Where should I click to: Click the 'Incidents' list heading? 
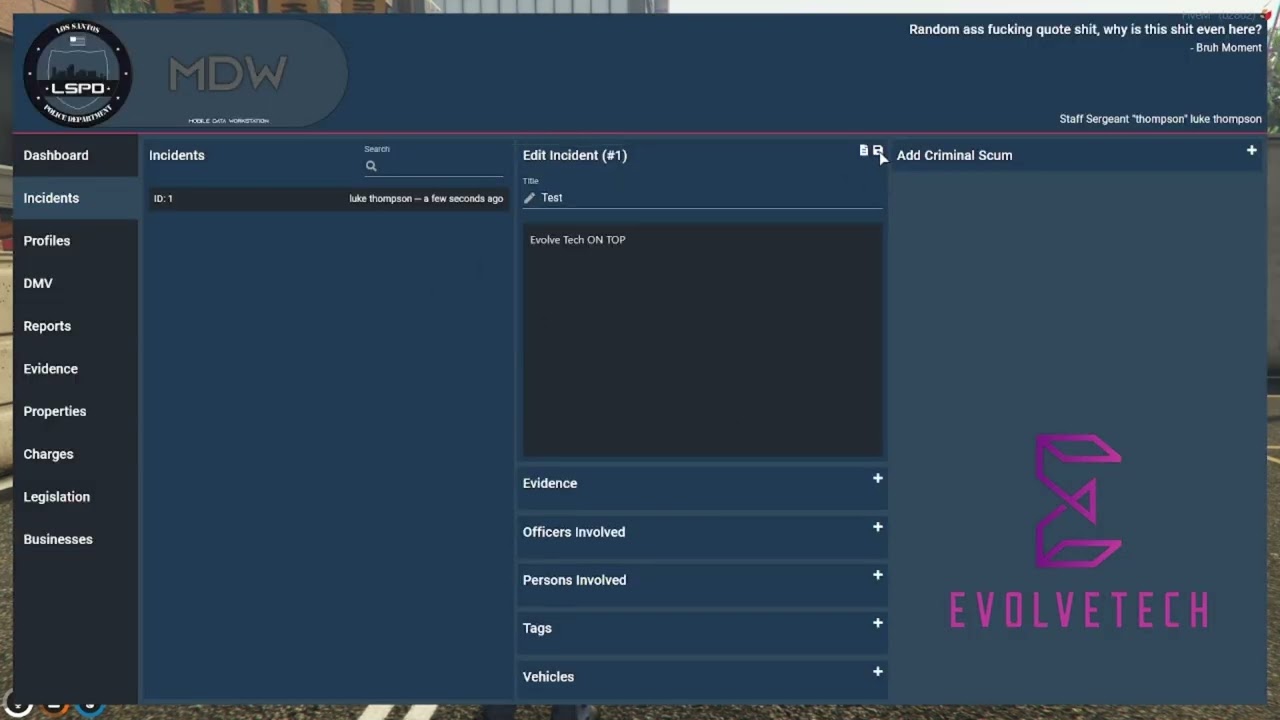tap(177, 155)
